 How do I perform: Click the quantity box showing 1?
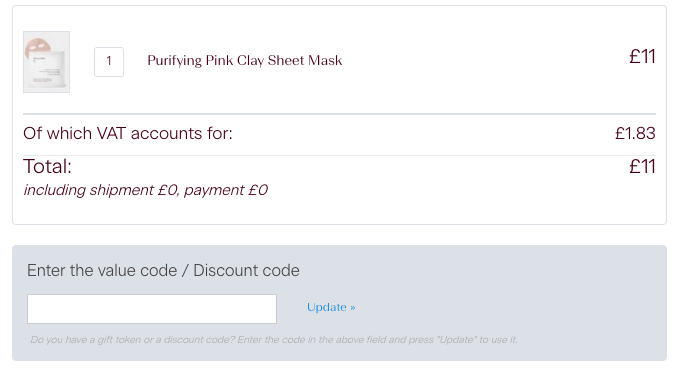tap(109, 62)
